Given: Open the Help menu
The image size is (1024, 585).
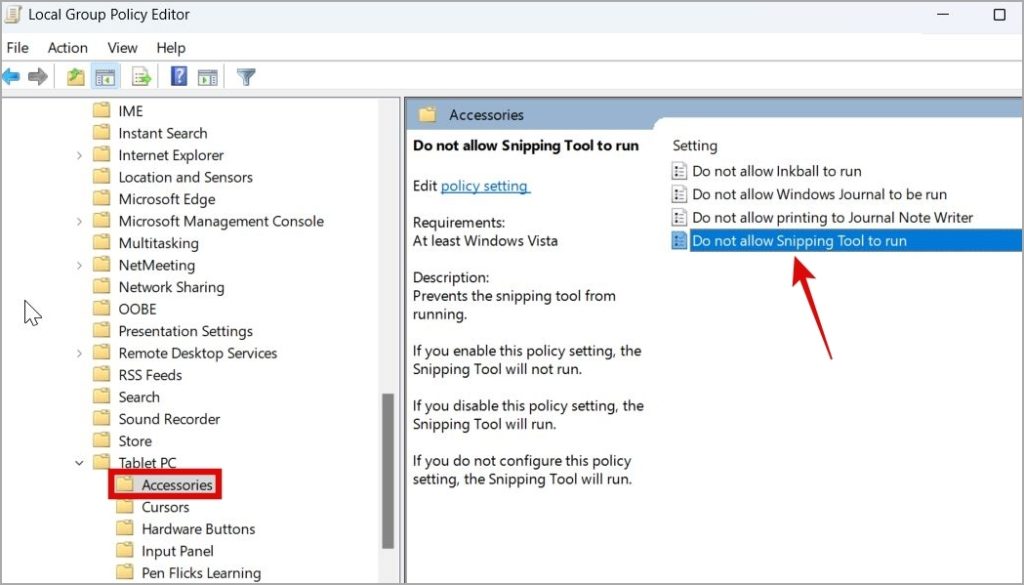Looking at the screenshot, I should click(170, 48).
